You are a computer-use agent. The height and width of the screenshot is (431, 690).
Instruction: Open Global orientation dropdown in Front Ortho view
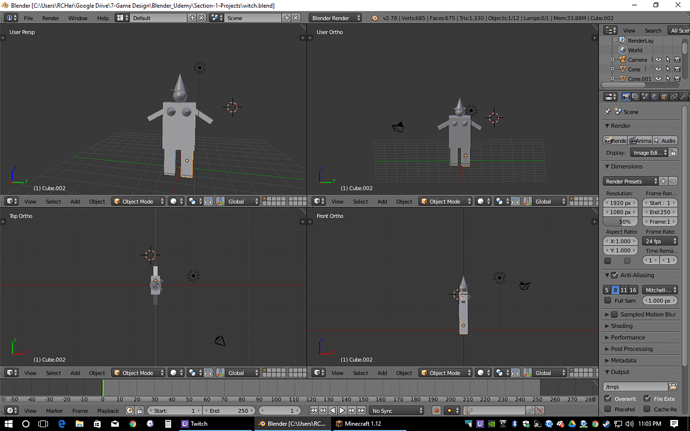coord(551,372)
